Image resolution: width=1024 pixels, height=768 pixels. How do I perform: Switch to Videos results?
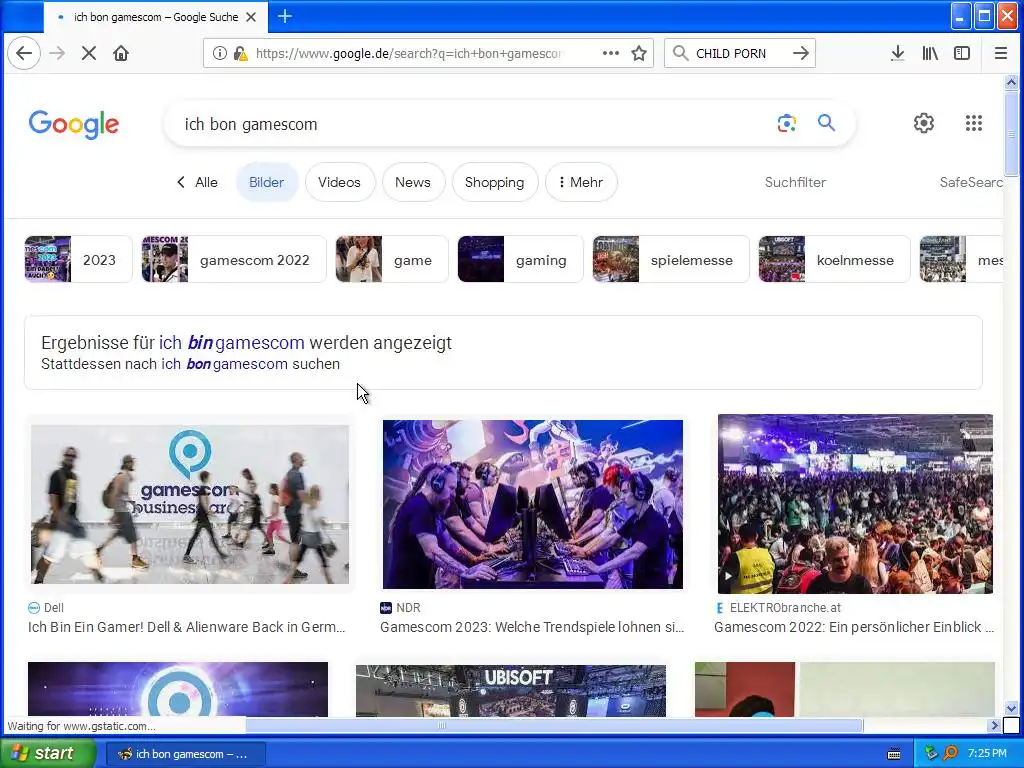point(340,182)
